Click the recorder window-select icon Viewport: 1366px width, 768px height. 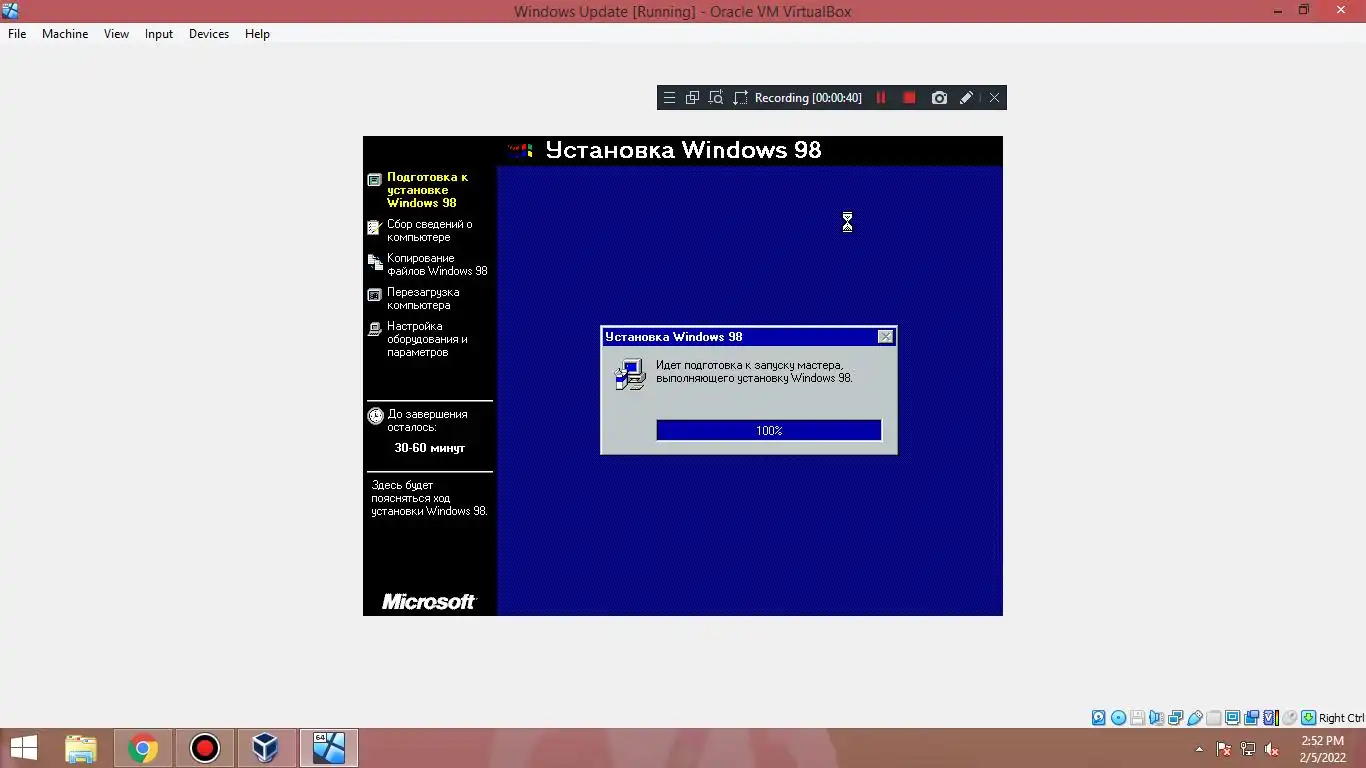(692, 98)
